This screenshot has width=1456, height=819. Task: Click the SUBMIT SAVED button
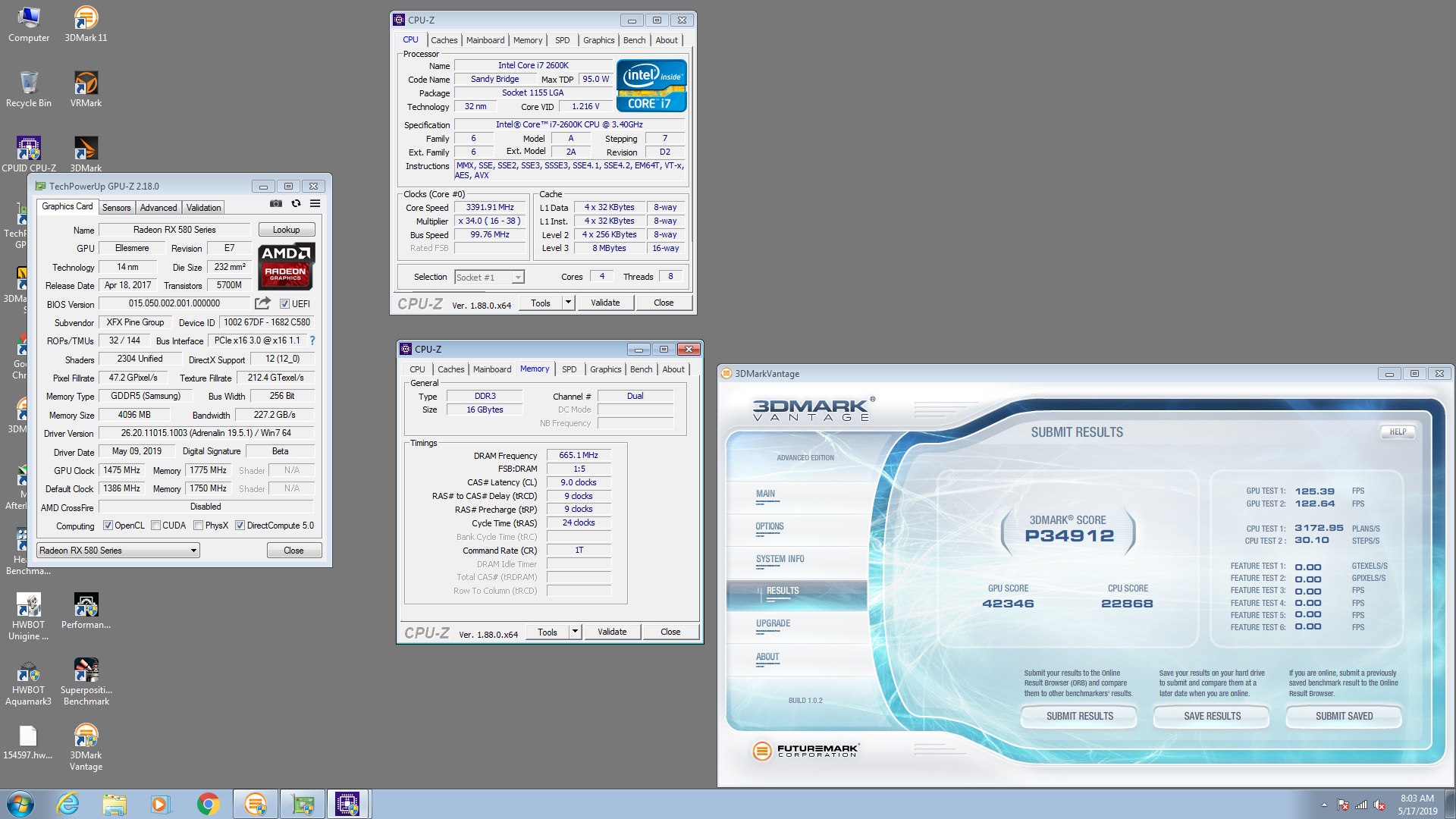click(1344, 716)
